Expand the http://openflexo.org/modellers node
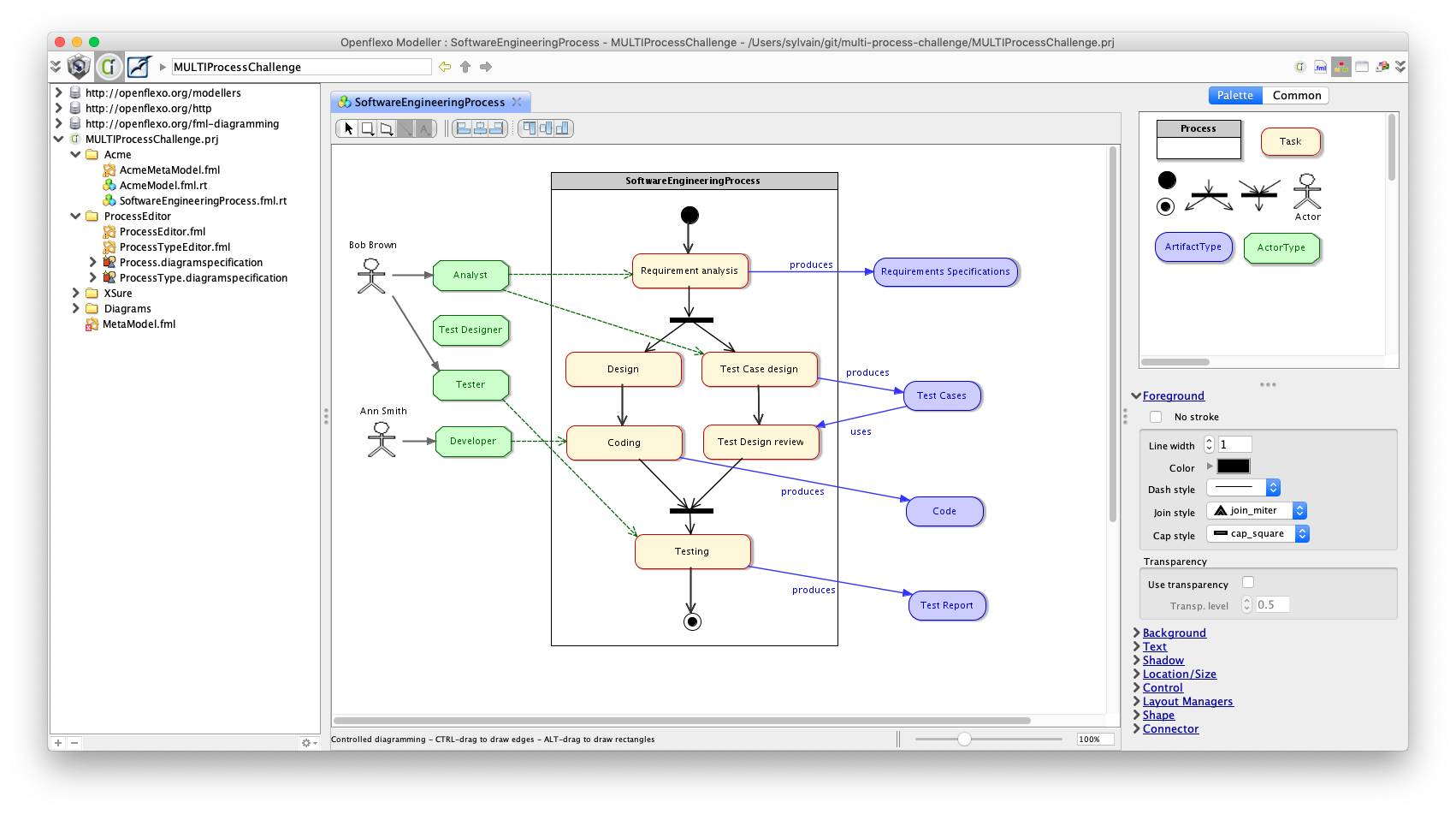Screen dimensions: 1456x814 [x=58, y=92]
